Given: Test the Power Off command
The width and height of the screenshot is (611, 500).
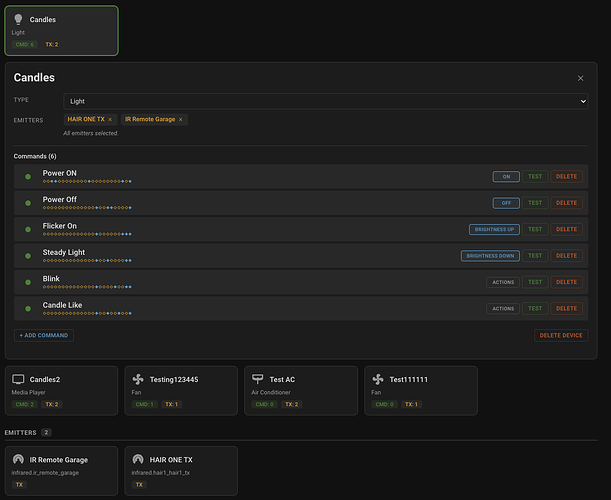Looking at the screenshot, I should coord(535,203).
